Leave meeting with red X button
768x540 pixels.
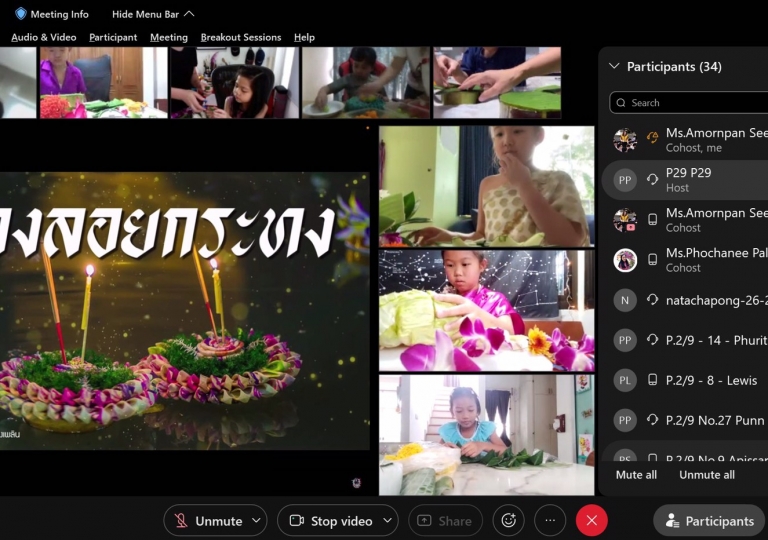592,520
